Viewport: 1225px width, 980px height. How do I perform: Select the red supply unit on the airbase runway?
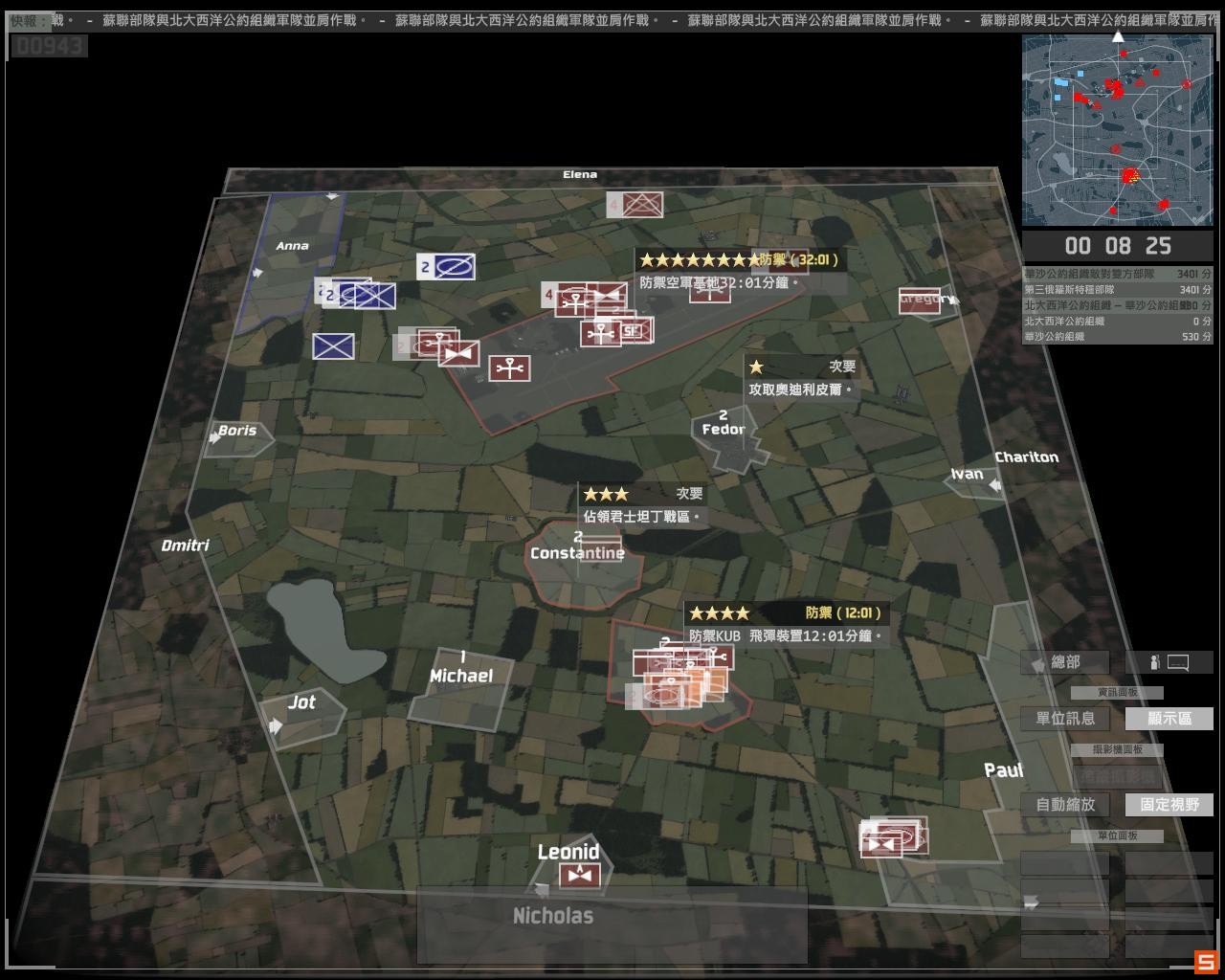coord(509,367)
